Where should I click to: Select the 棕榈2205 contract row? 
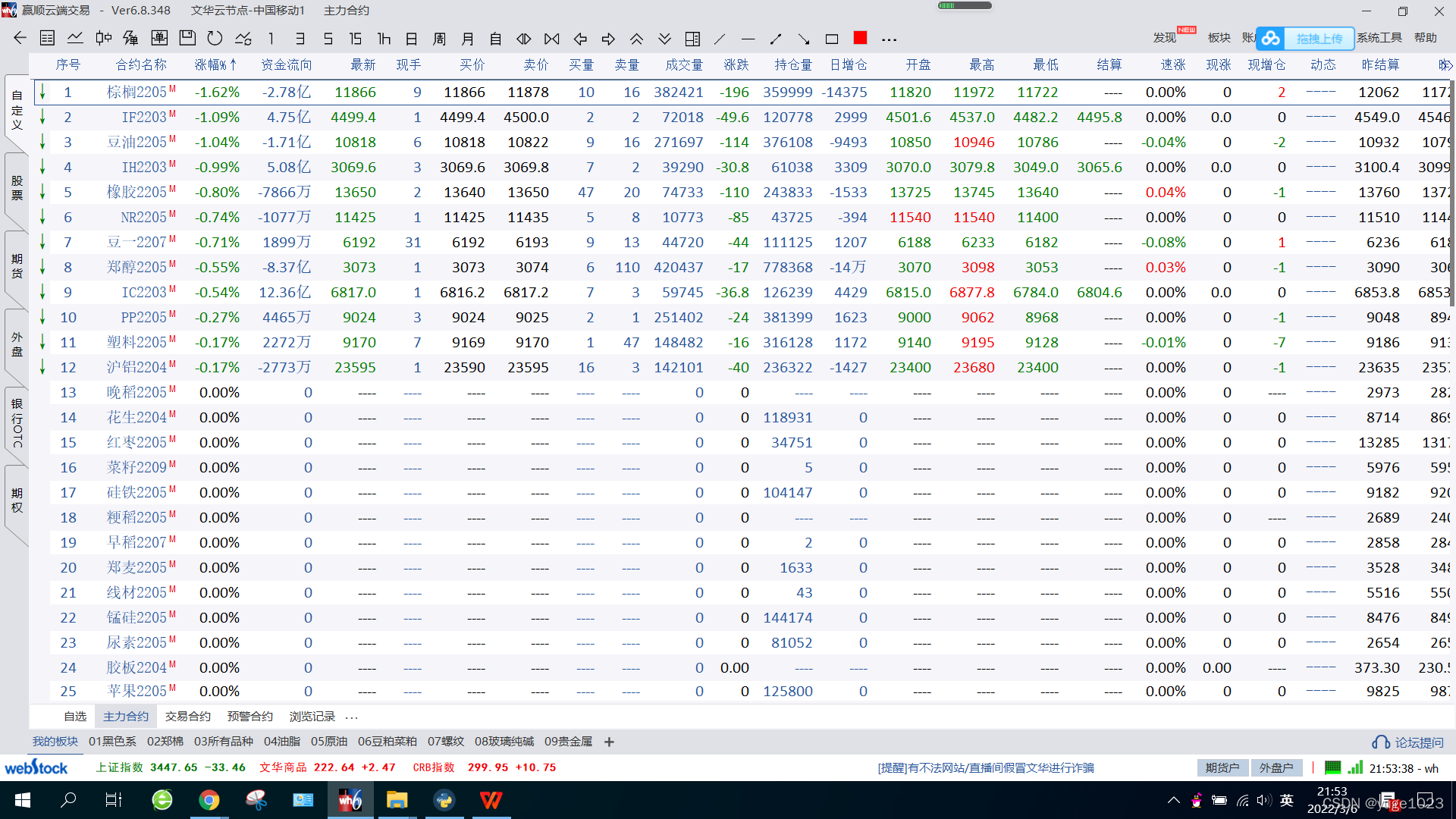pos(742,93)
